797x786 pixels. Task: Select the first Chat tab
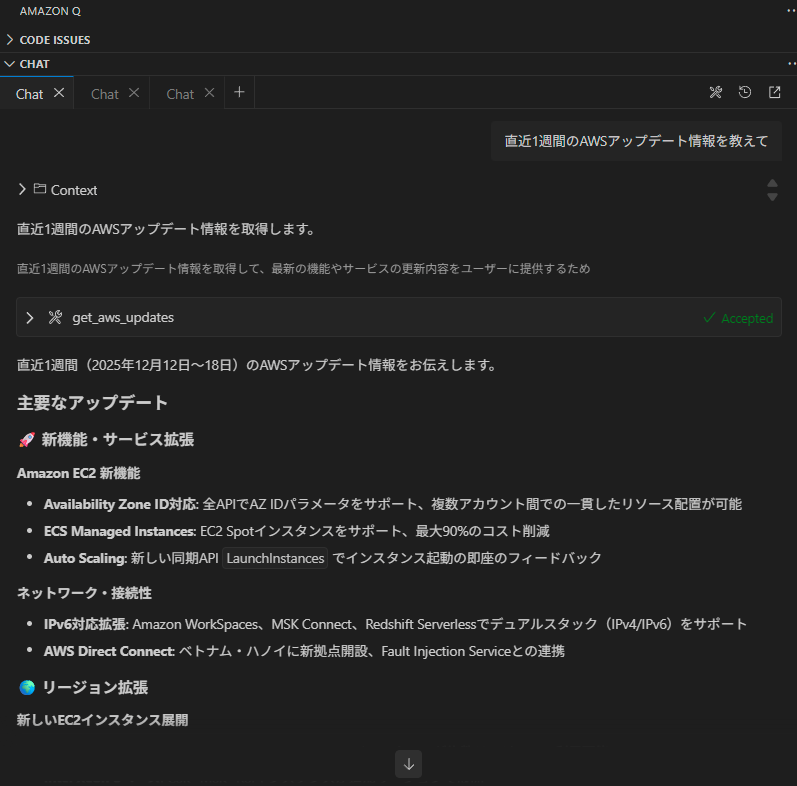point(29,94)
